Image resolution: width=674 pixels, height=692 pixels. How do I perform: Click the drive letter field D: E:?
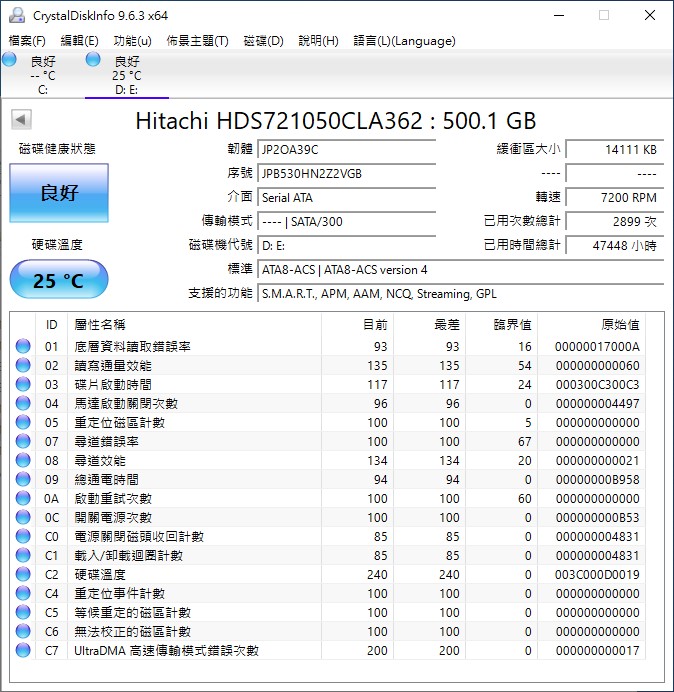tap(346, 245)
